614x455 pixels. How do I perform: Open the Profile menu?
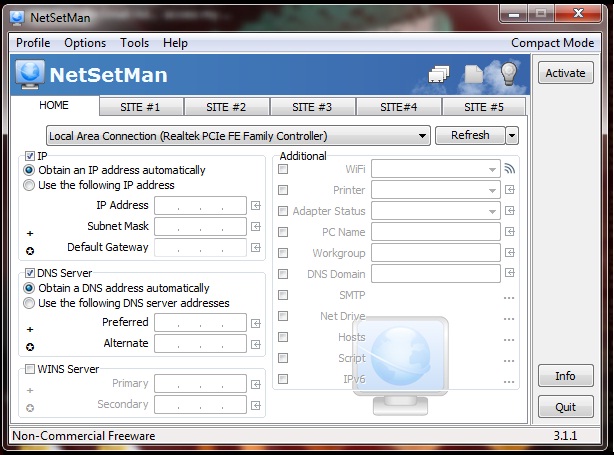click(x=33, y=43)
